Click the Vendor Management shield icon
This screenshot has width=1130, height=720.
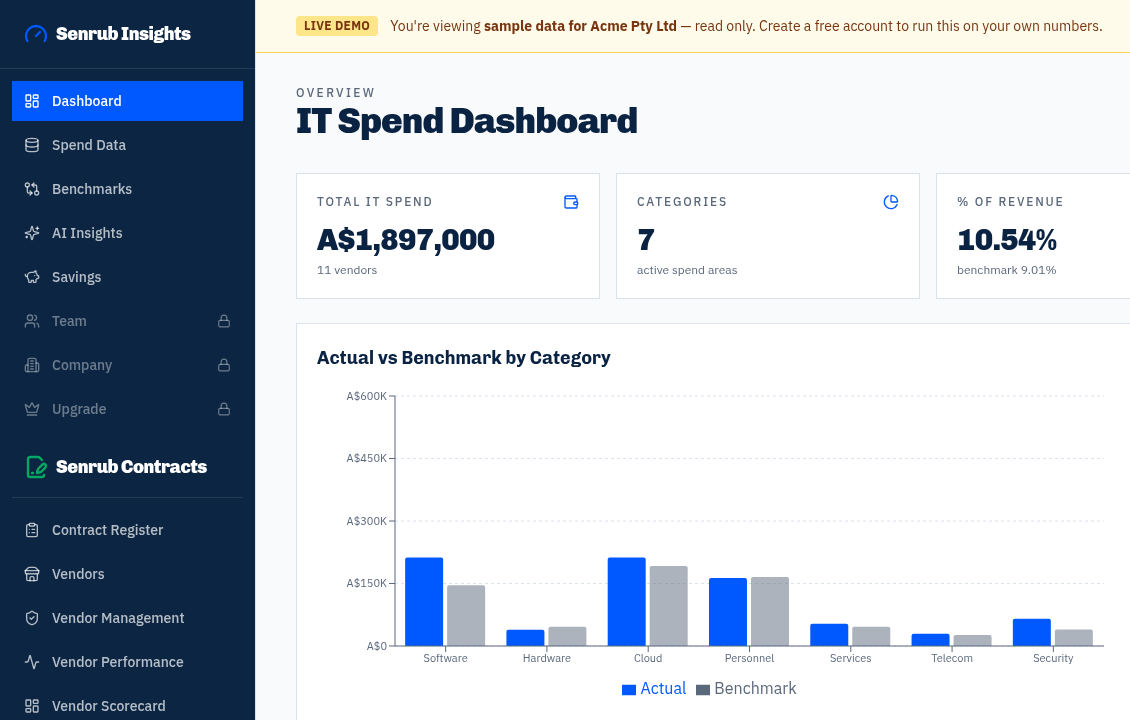[32, 618]
